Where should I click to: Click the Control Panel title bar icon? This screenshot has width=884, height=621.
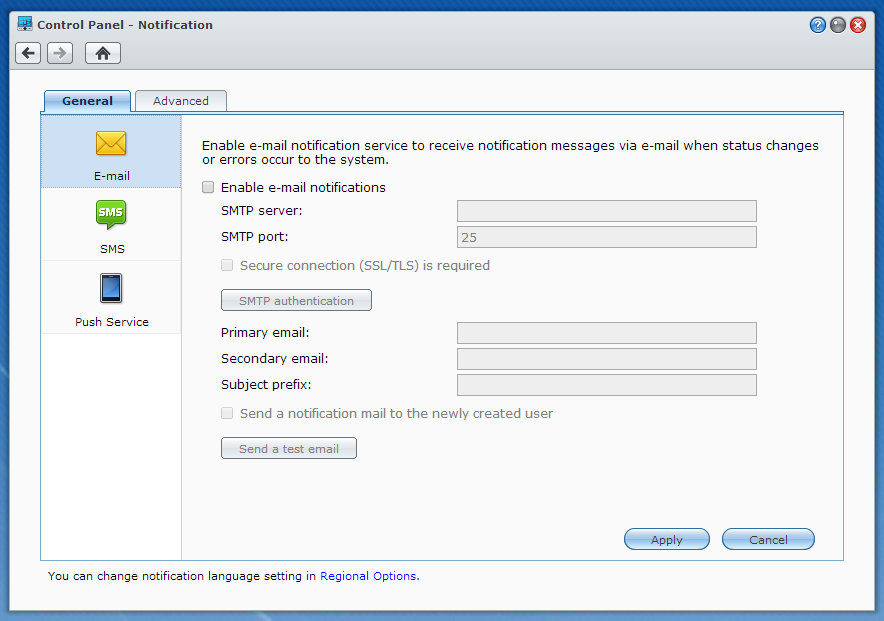(x=26, y=24)
